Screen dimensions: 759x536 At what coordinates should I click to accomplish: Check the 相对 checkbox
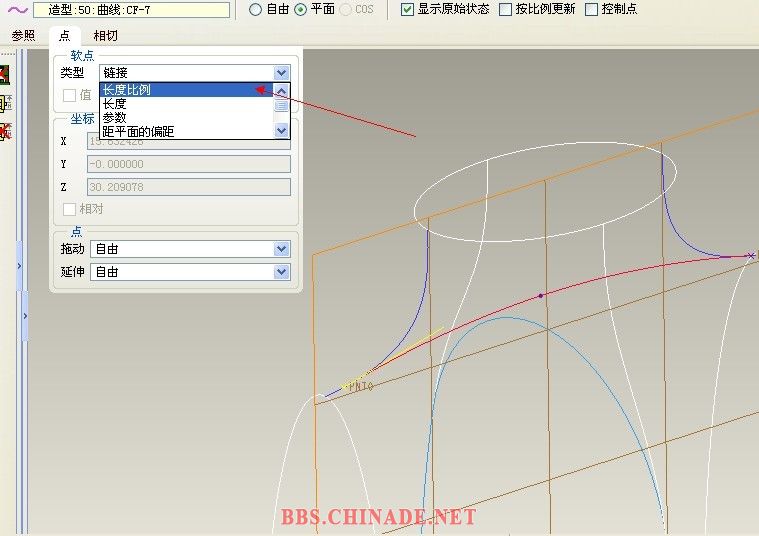tap(69, 209)
